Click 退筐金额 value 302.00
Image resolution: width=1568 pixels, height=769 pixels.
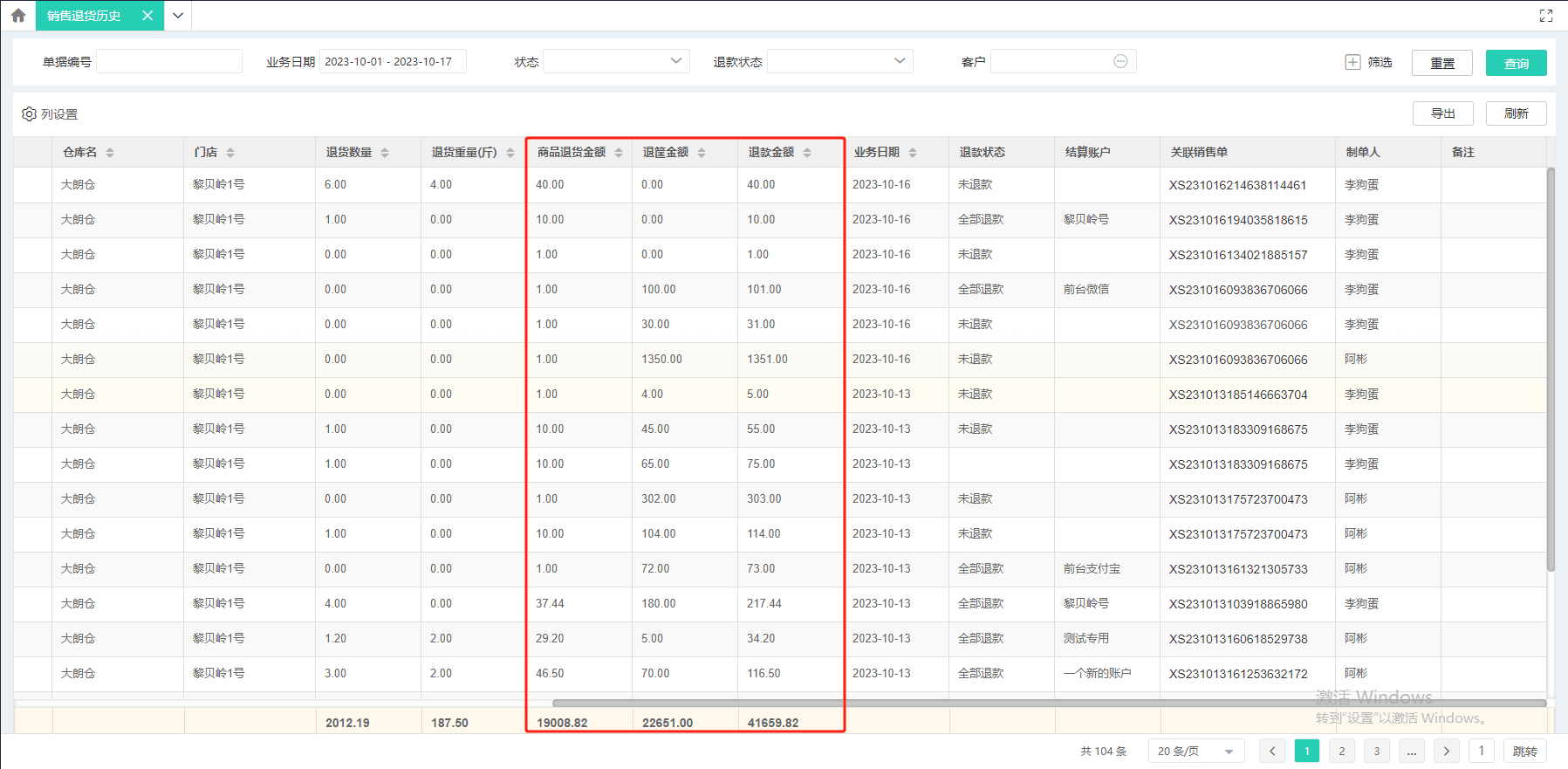(659, 499)
